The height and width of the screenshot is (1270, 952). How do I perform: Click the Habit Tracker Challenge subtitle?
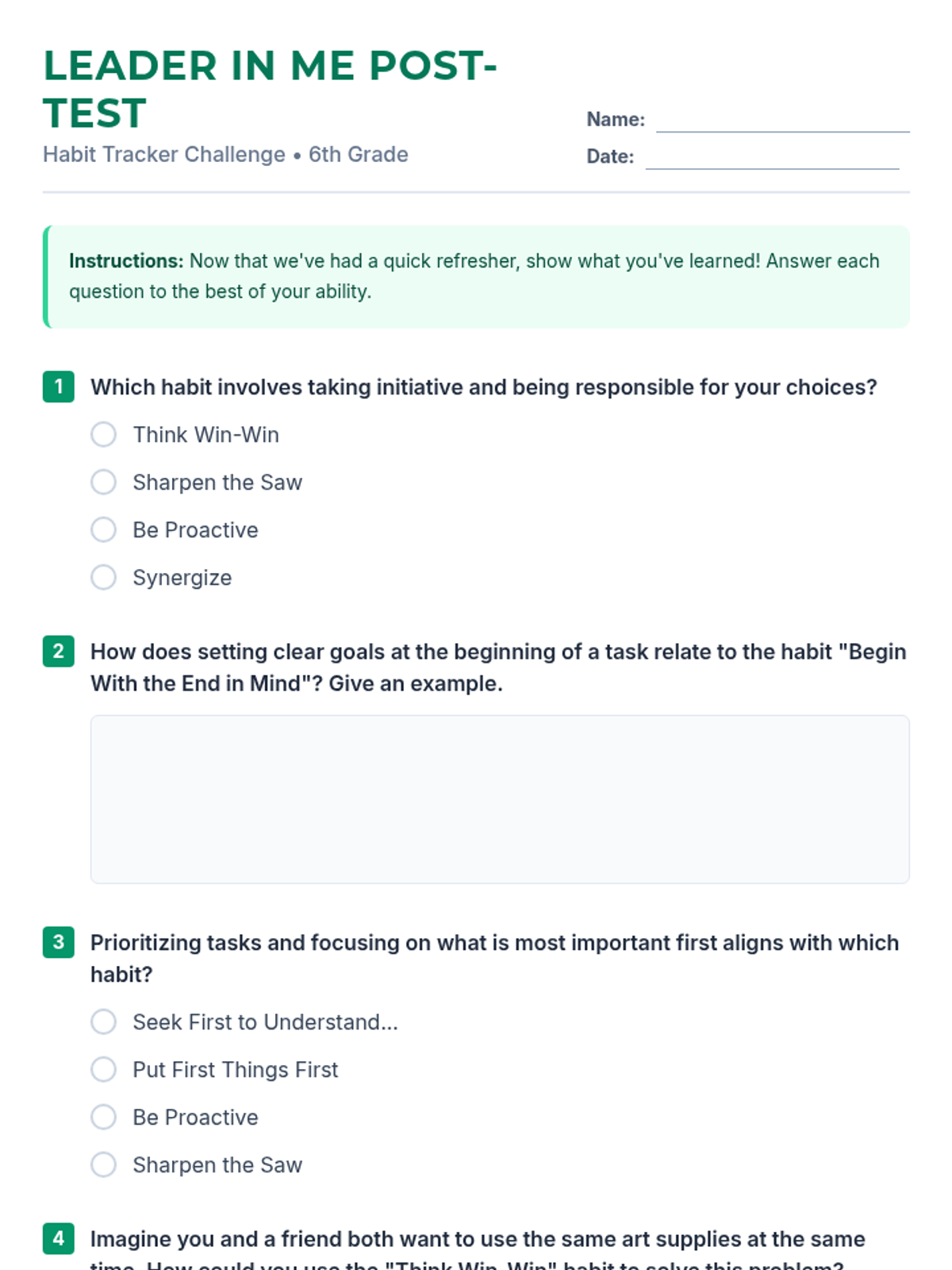225,154
